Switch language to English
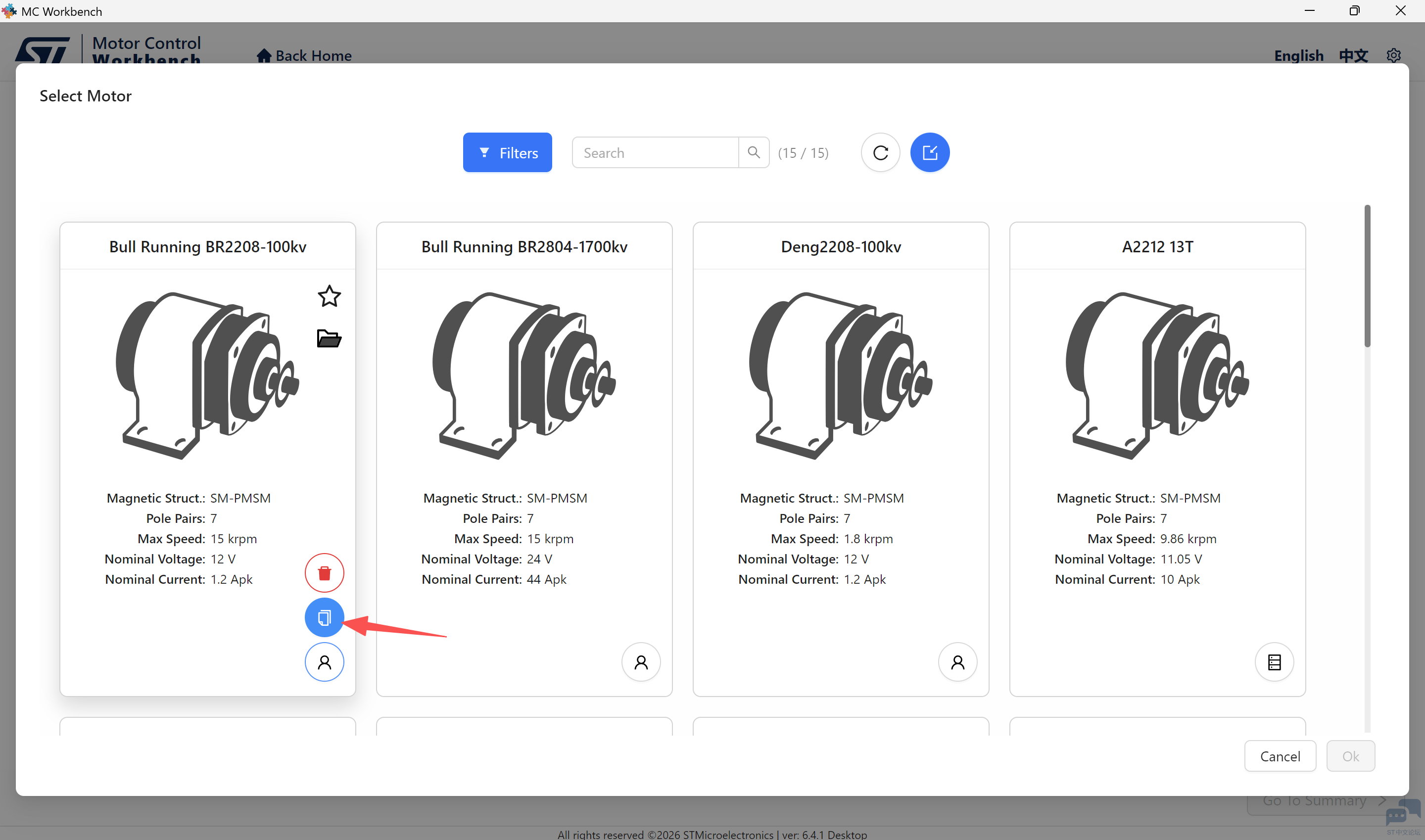 (x=1299, y=55)
